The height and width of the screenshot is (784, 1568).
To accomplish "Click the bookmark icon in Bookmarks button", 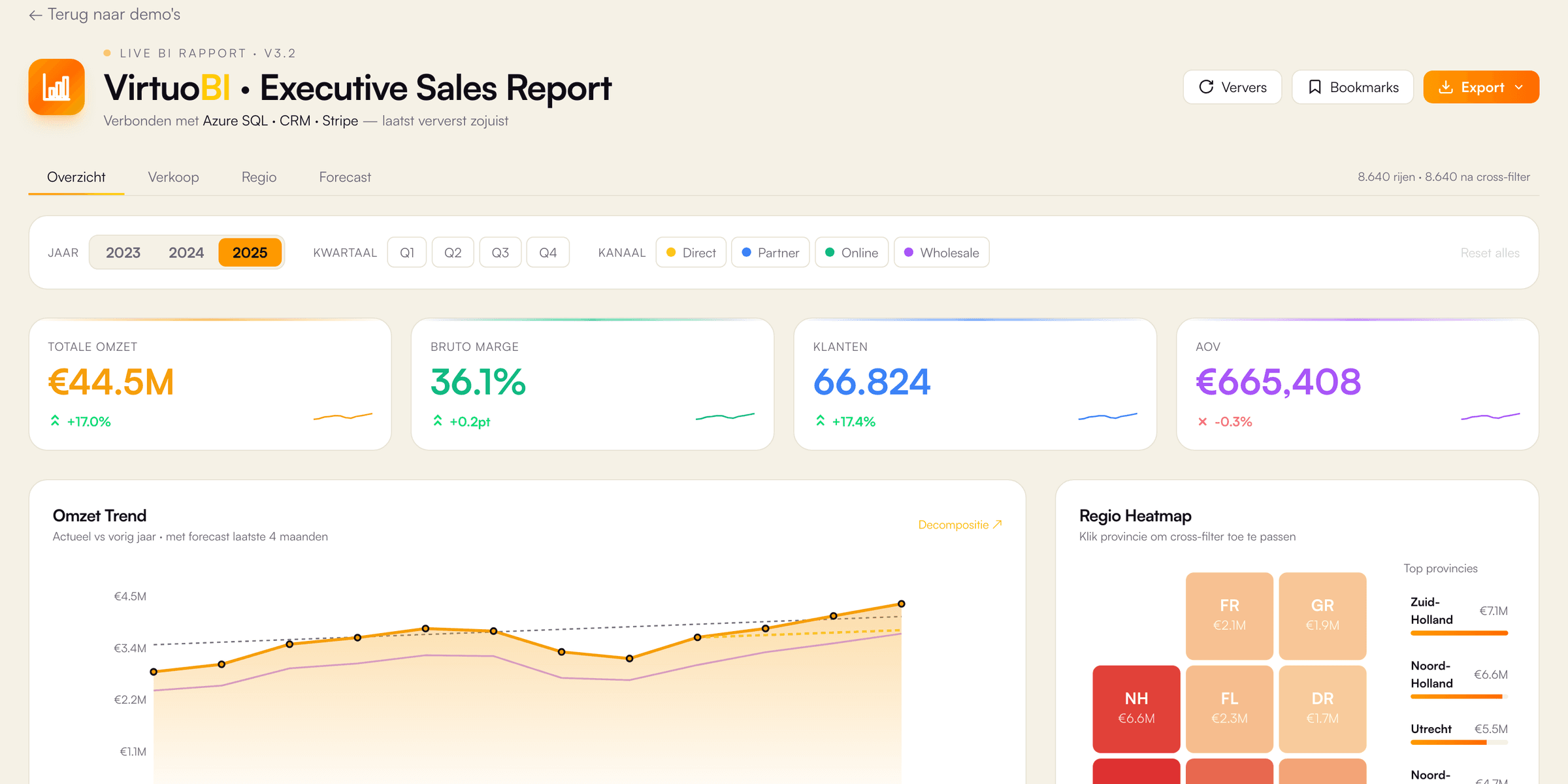I will pos(1315,87).
